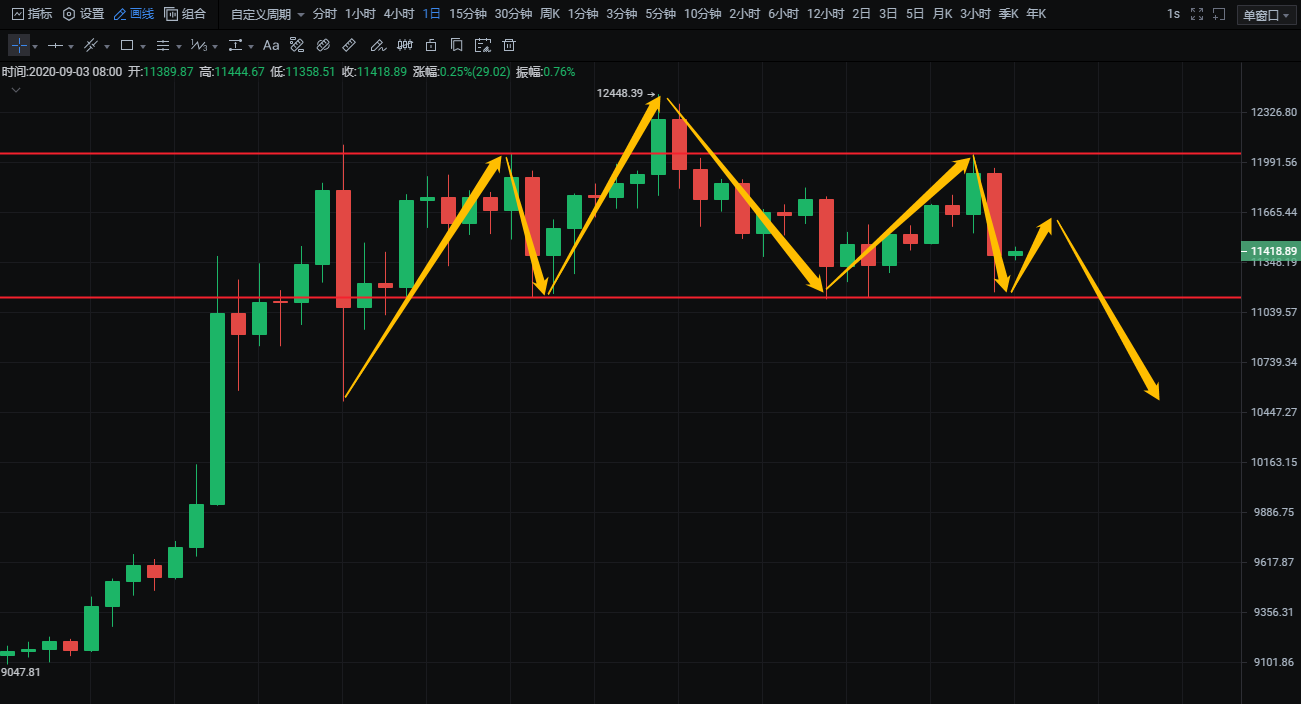Toggle the 组合 combination view
The image size is (1301, 704).
click(x=185, y=14)
